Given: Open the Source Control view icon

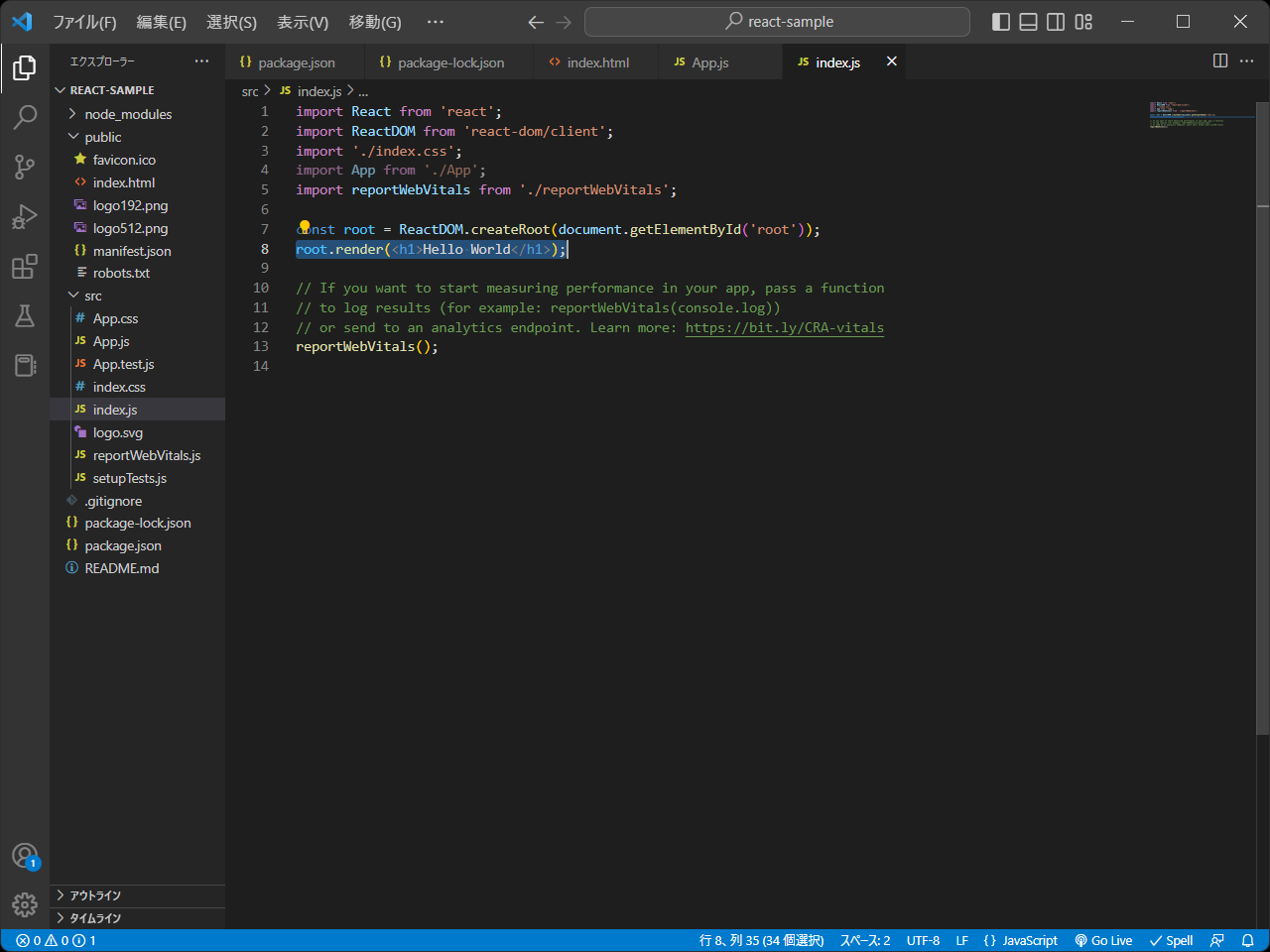Looking at the screenshot, I should pyautogui.click(x=25, y=167).
